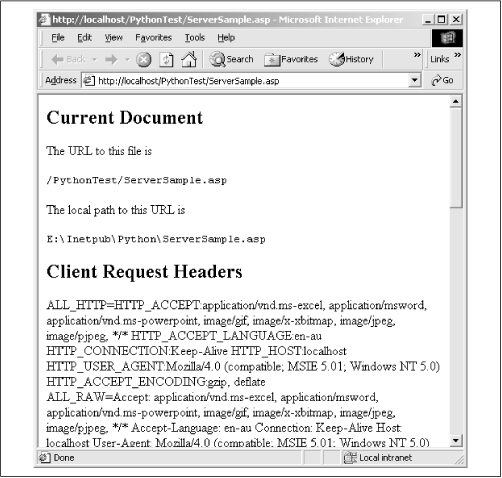Maximize the Internet Explorer window
This screenshot has height=478, width=502.
point(441,20)
